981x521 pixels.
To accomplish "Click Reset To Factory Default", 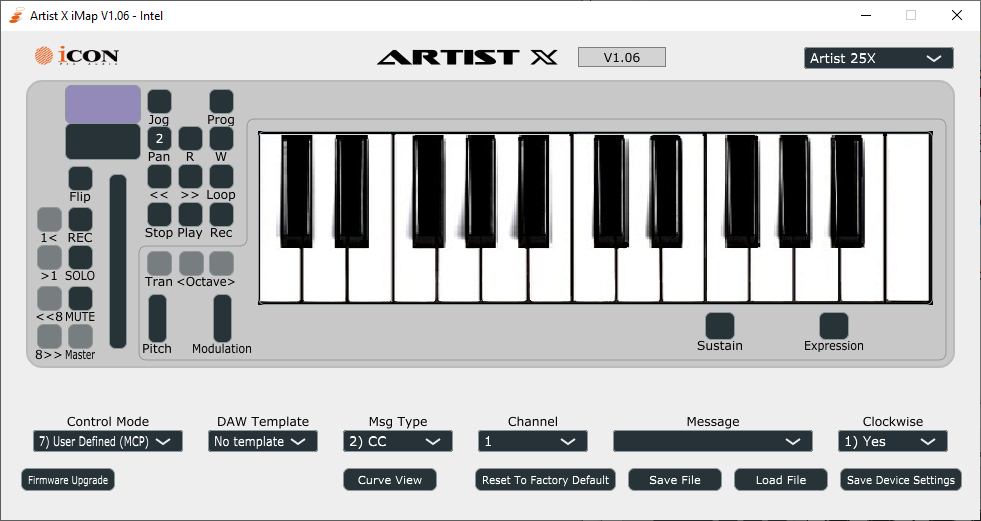I will coord(545,480).
